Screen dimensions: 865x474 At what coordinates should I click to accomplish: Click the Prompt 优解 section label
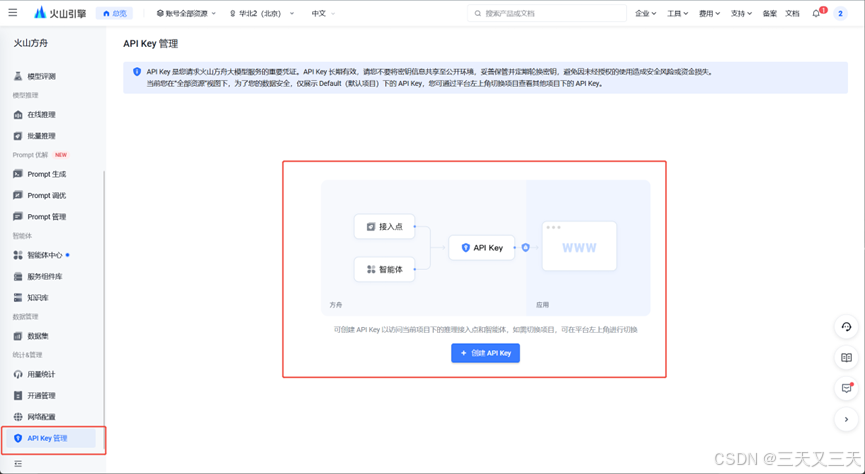(30, 155)
